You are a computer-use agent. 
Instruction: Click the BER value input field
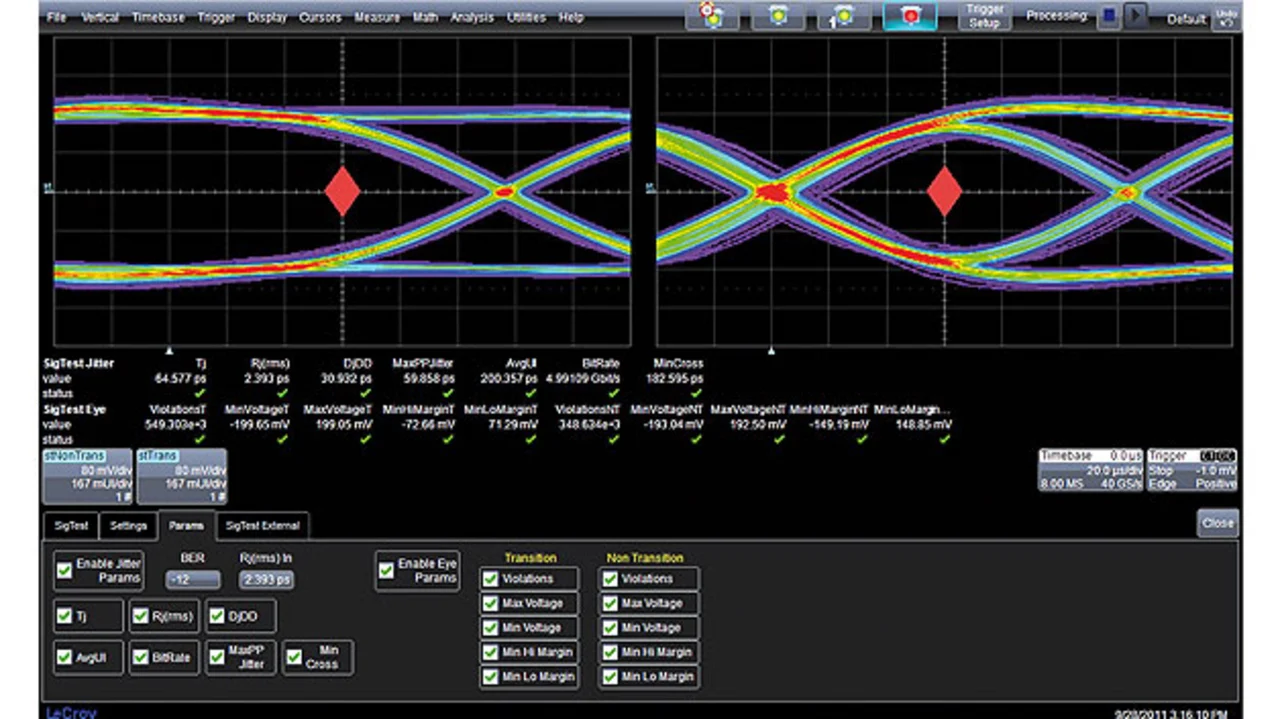[x=193, y=579]
